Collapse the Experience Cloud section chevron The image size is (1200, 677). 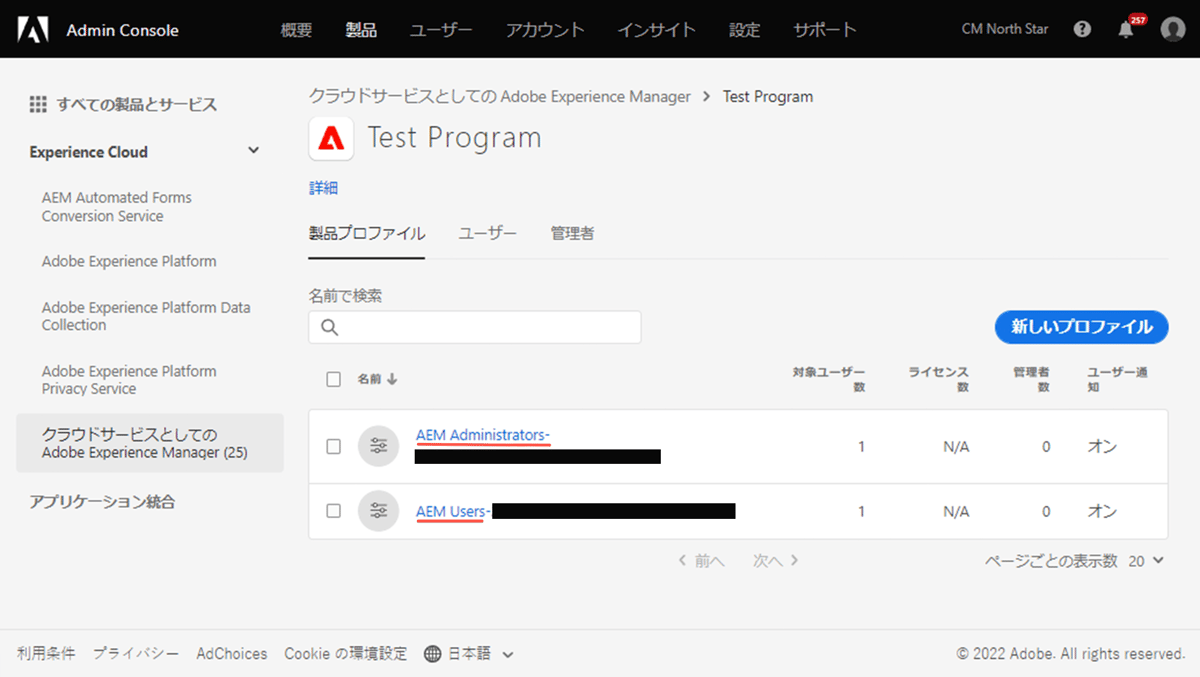coord(254,151)
